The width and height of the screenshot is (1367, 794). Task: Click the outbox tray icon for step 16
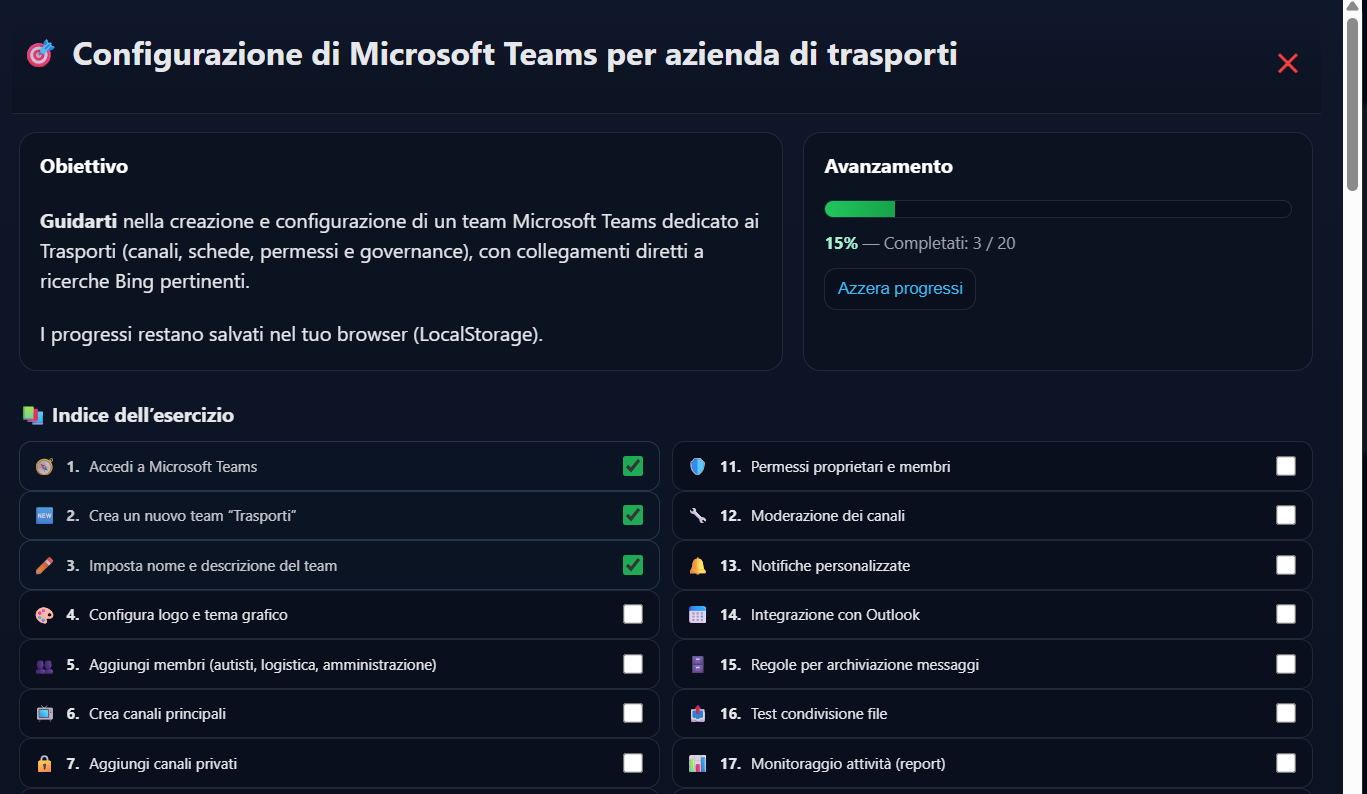coord(698,714)
